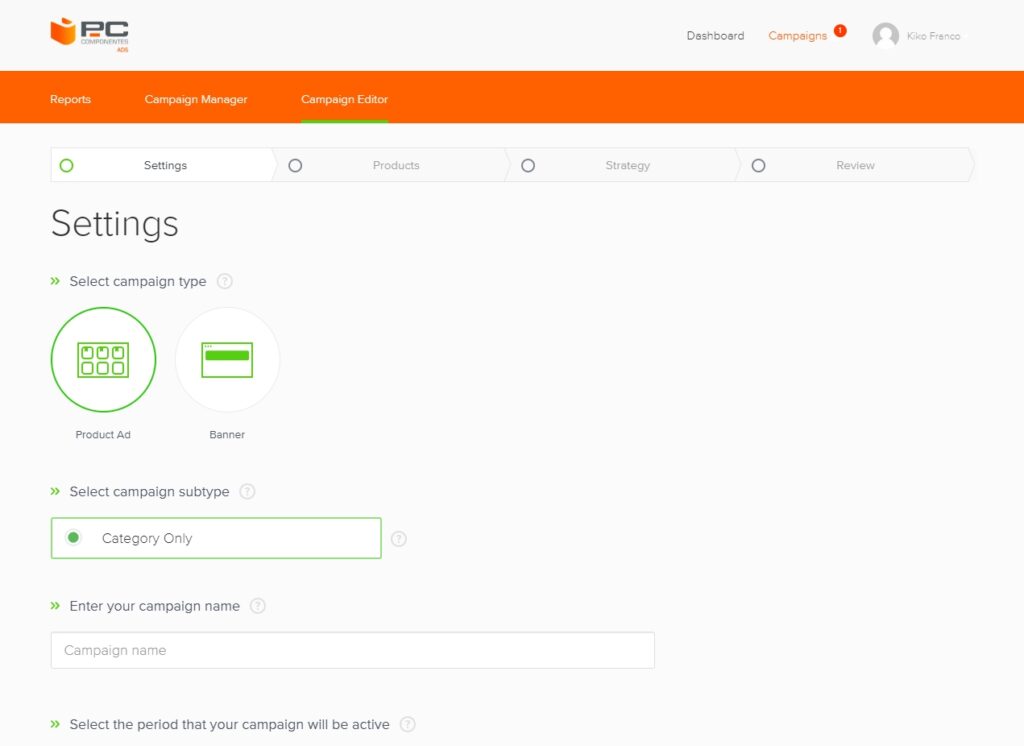Open the Dashboard link in header

[x=715, y=36]
